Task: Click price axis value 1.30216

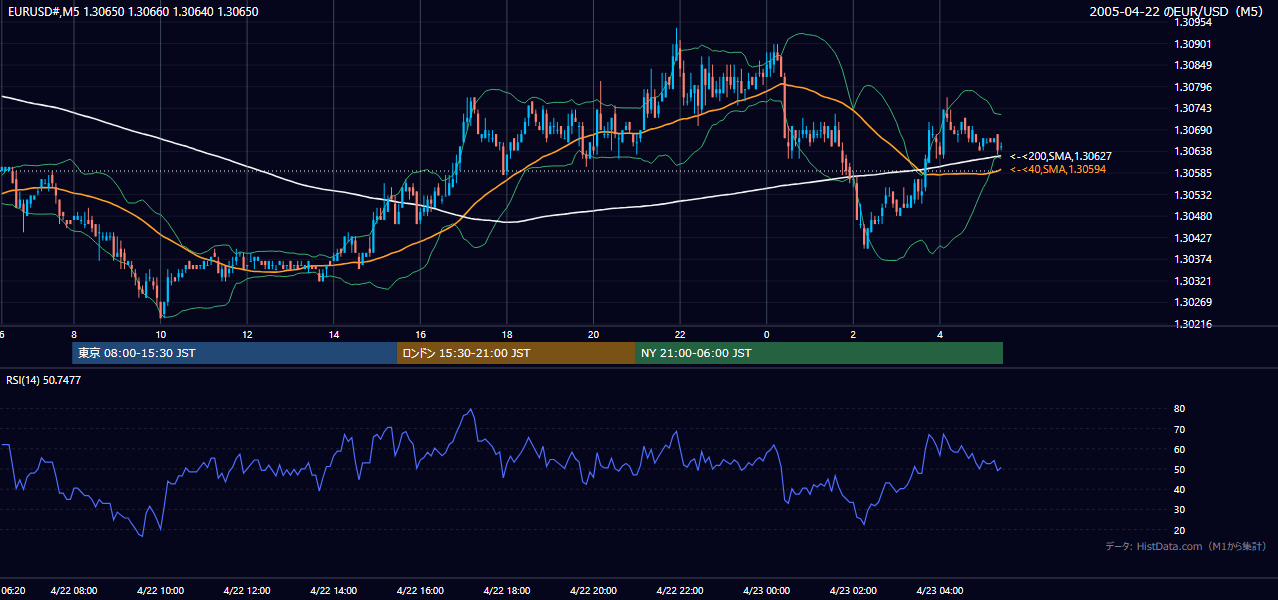Action: click(1192, 324)
